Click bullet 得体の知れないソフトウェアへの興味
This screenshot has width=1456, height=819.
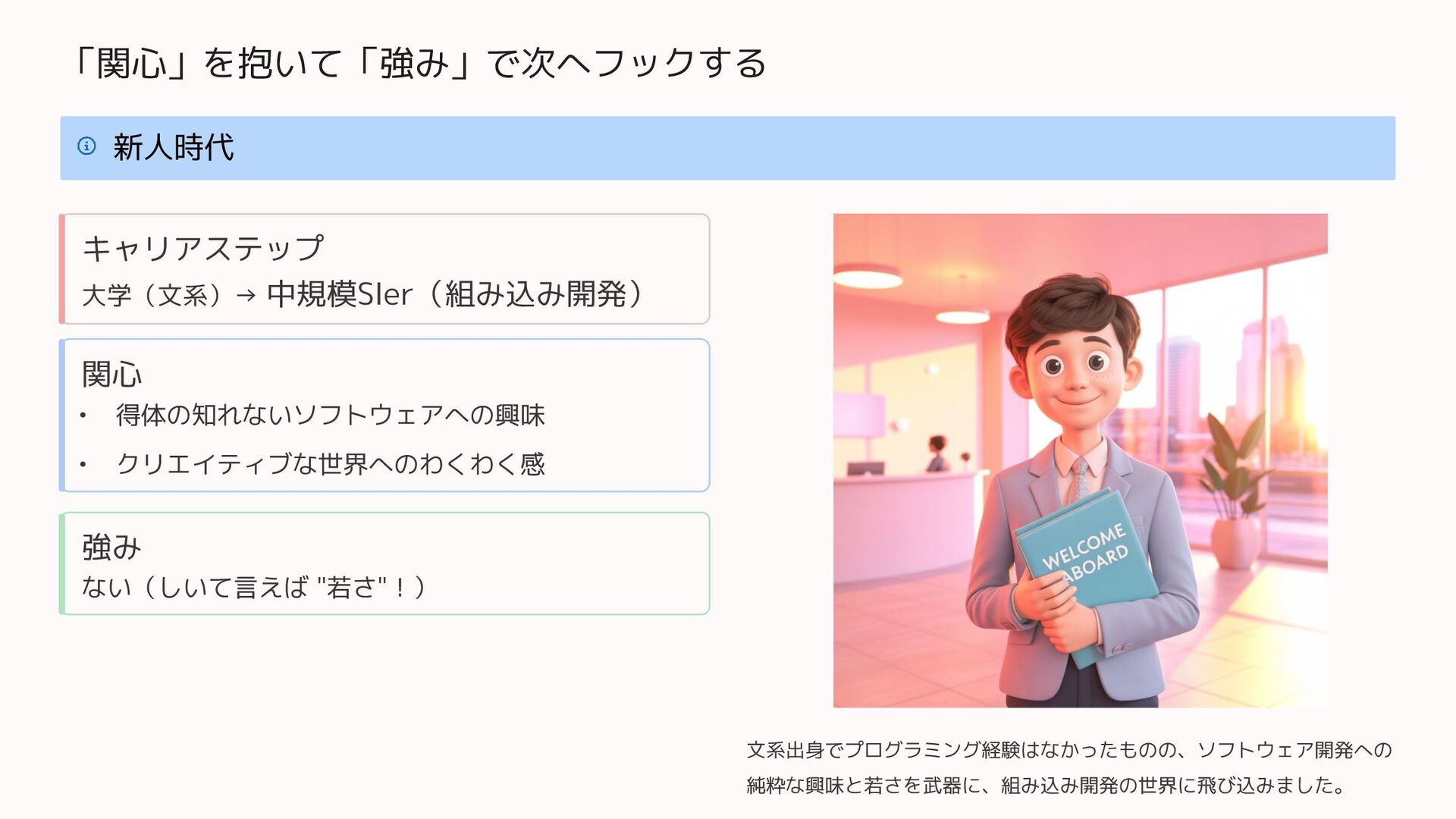pyautogui.click(x=330, y=415)
